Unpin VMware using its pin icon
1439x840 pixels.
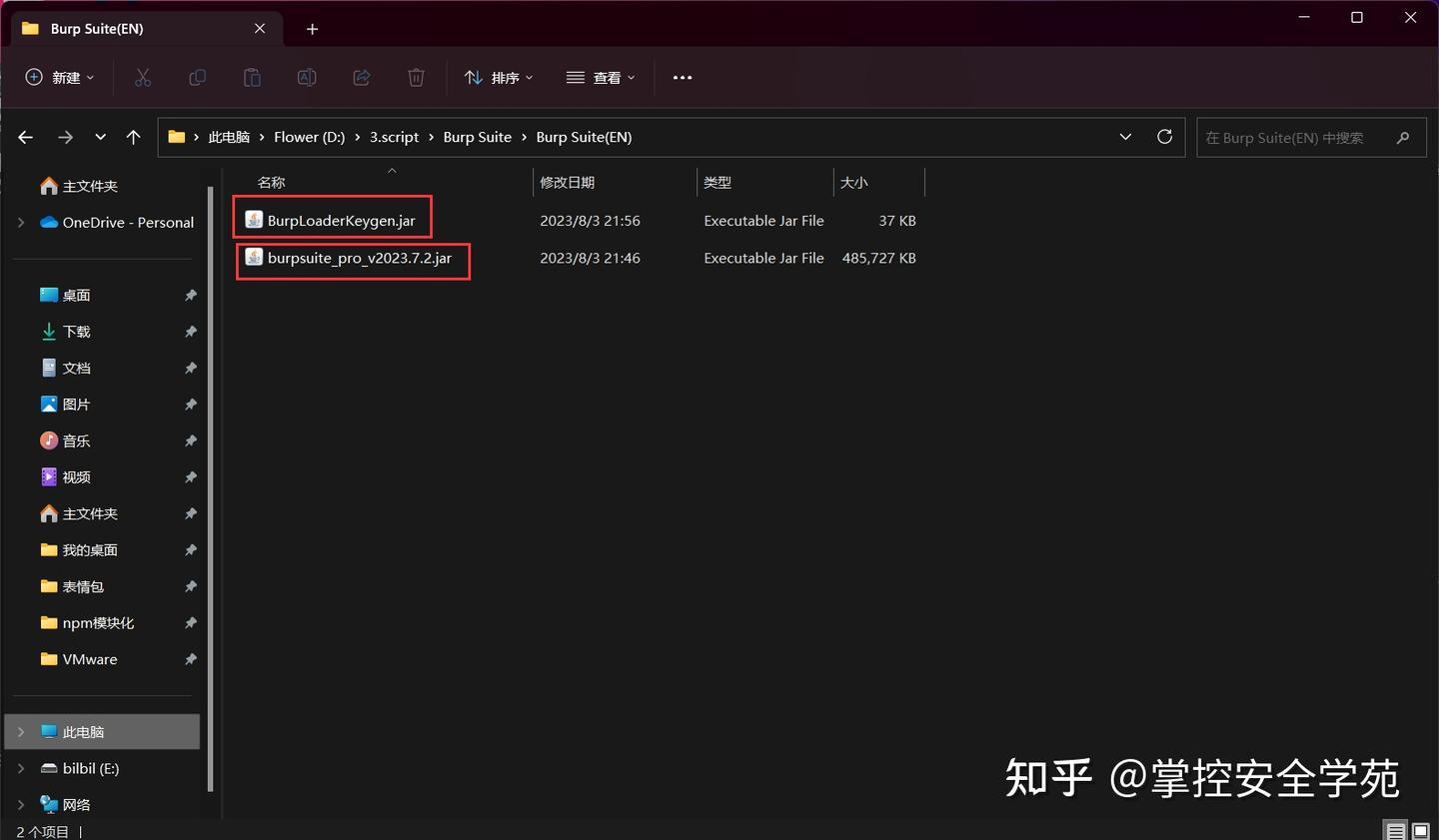pyautogui.click(x=191, y=659)
